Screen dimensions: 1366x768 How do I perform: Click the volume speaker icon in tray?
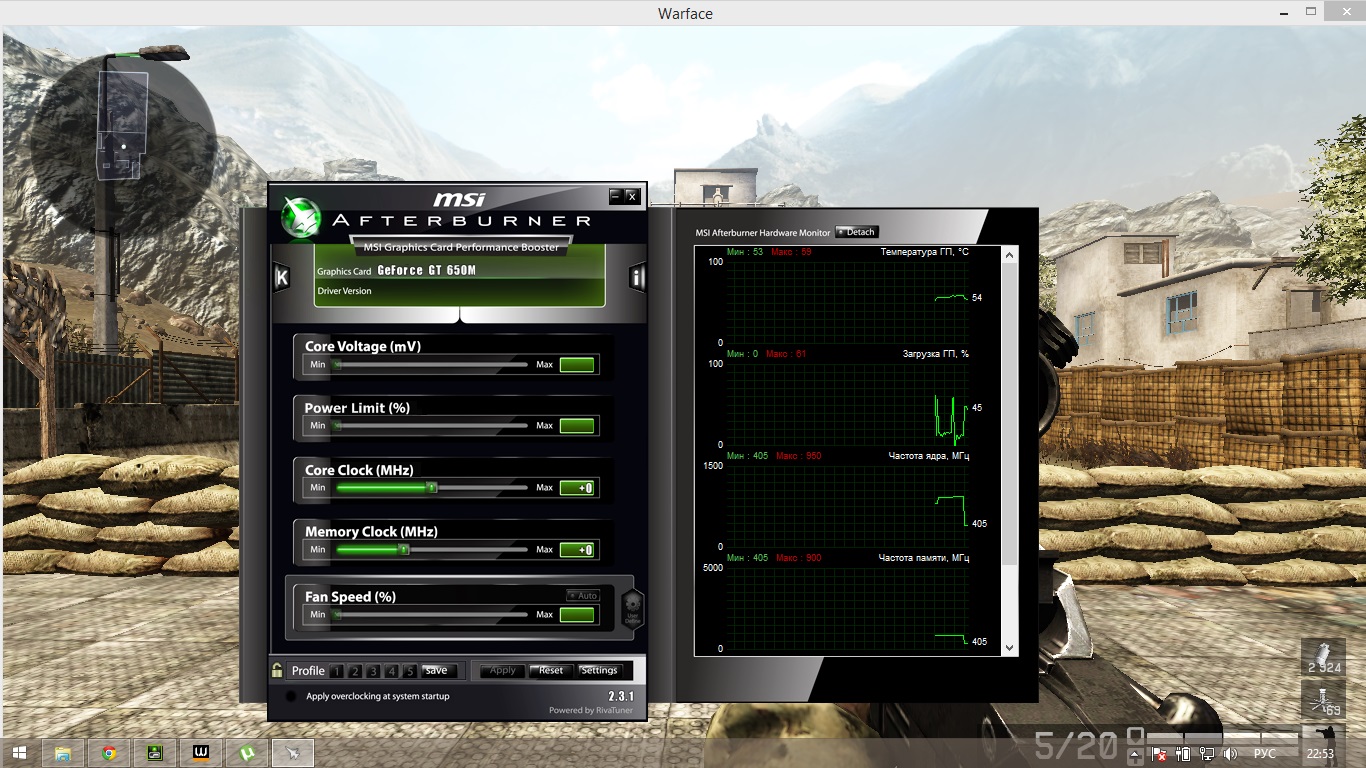(1230, 754)
